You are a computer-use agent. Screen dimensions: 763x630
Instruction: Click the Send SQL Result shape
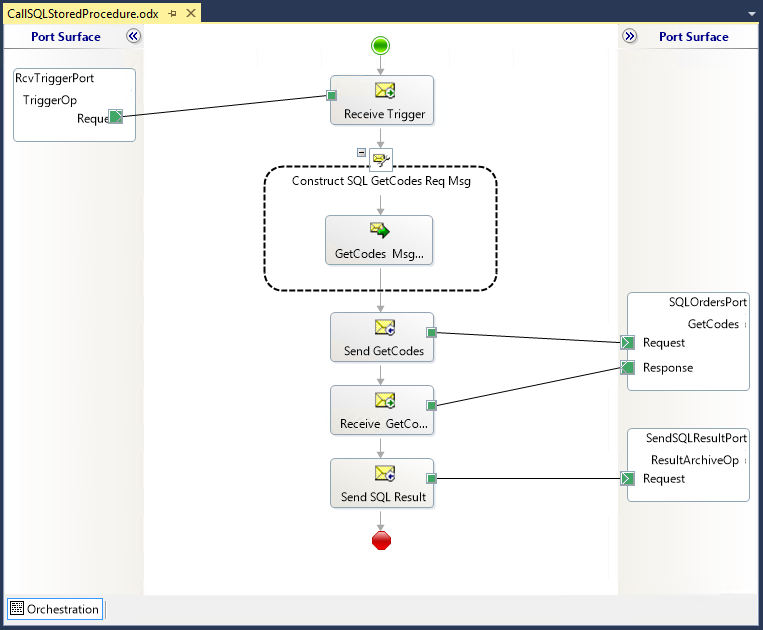(381, 484)
